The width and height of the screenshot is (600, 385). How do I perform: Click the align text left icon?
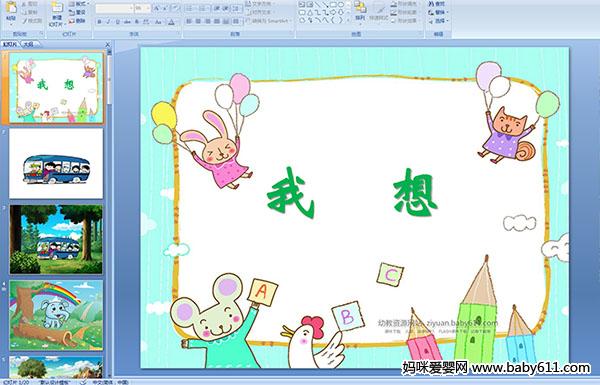pyautogui.click(x=189, y=22)
